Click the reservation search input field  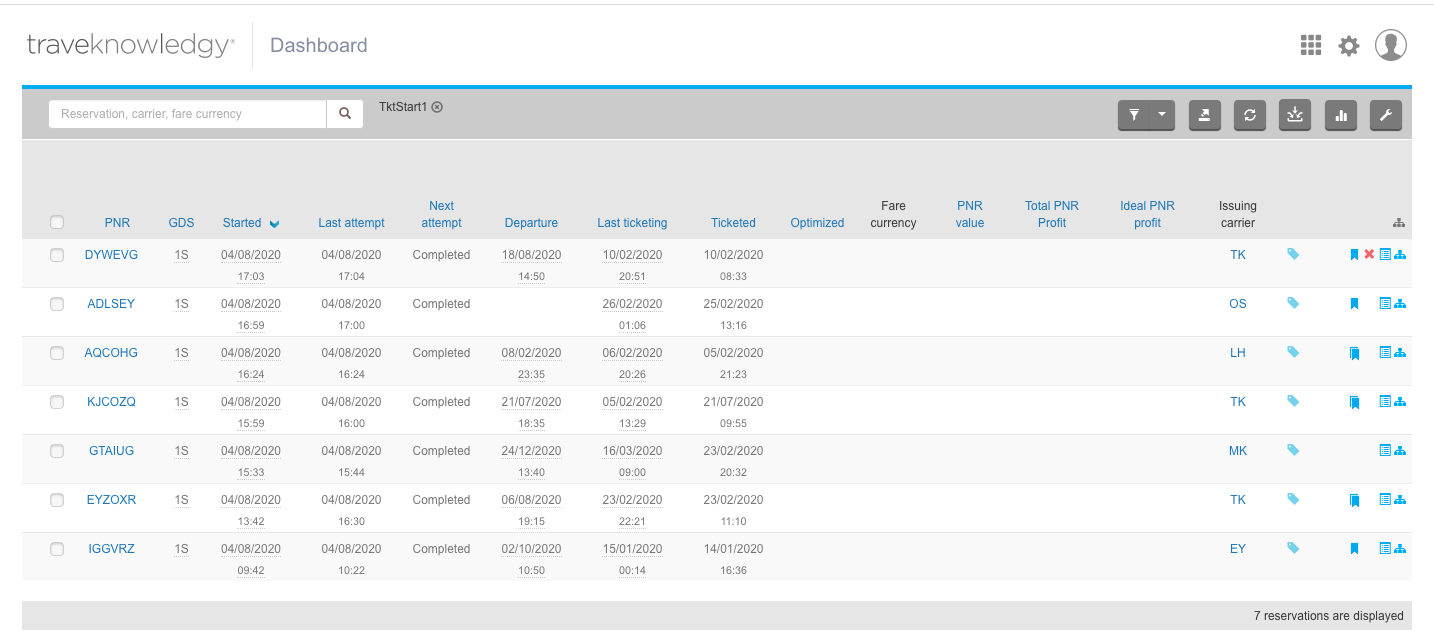(x=188, y=114)
